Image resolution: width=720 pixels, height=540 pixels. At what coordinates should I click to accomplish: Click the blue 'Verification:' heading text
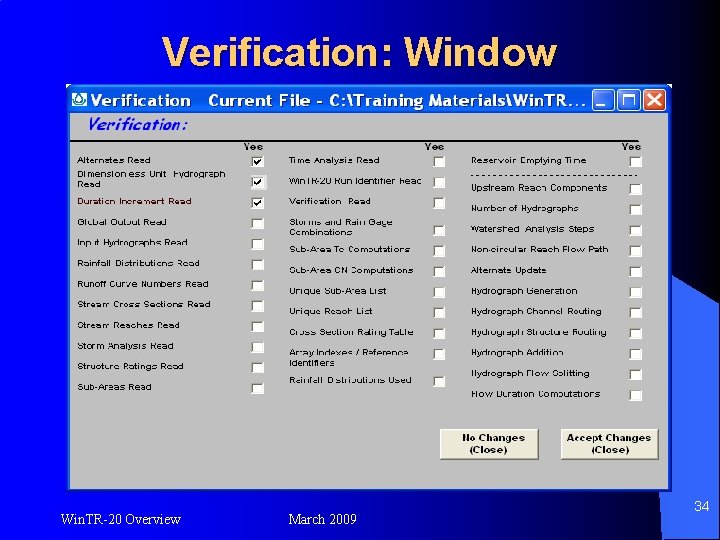pos(138,124)
